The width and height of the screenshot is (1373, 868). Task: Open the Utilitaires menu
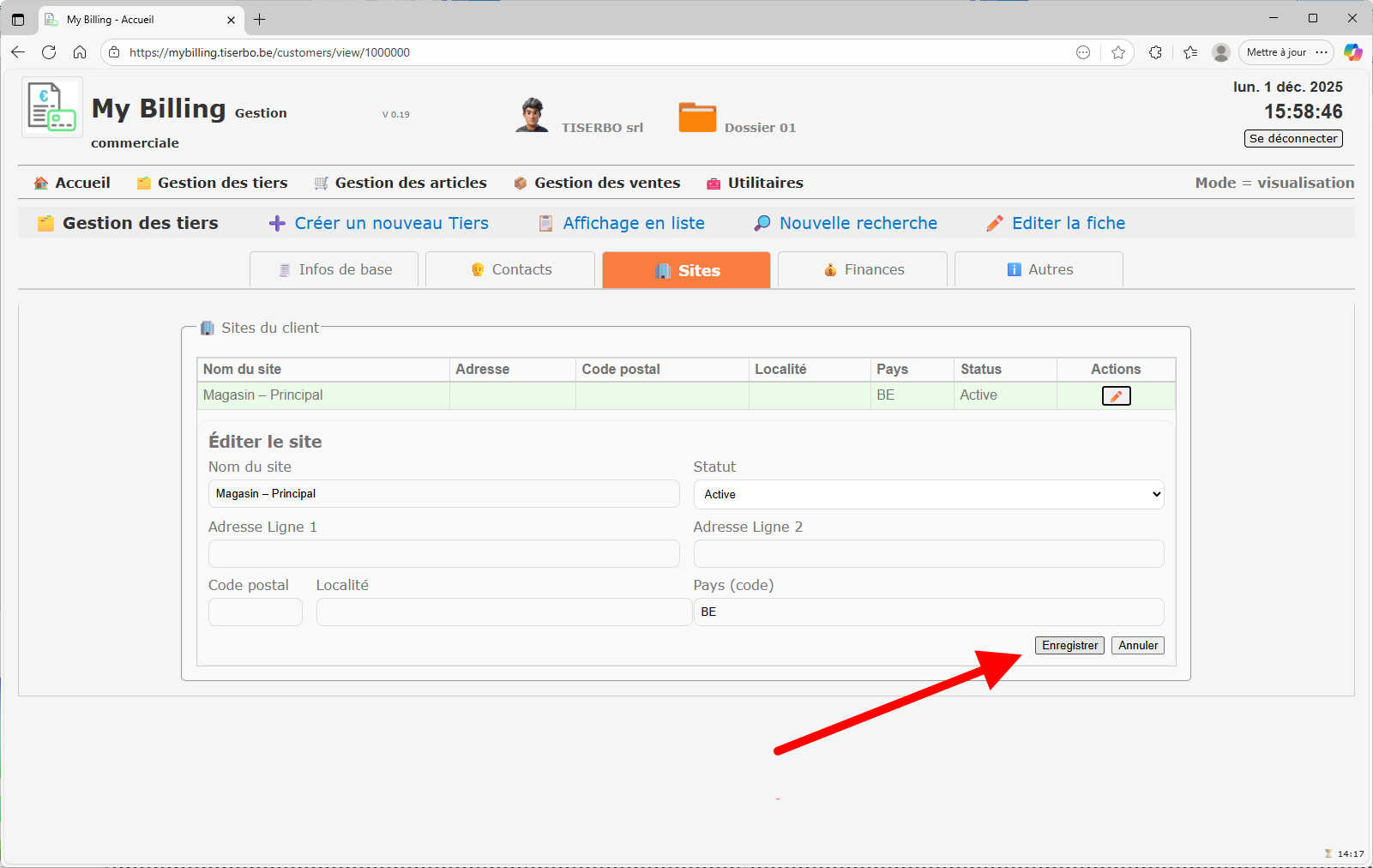(x=755, y=183)
